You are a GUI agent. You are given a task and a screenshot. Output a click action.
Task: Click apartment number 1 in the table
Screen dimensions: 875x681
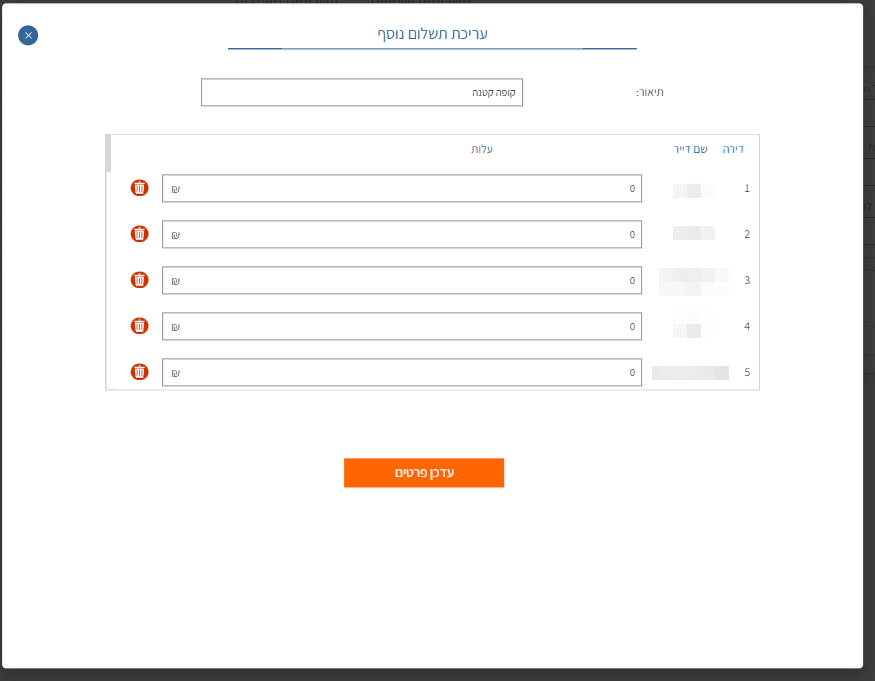[746, 188]
